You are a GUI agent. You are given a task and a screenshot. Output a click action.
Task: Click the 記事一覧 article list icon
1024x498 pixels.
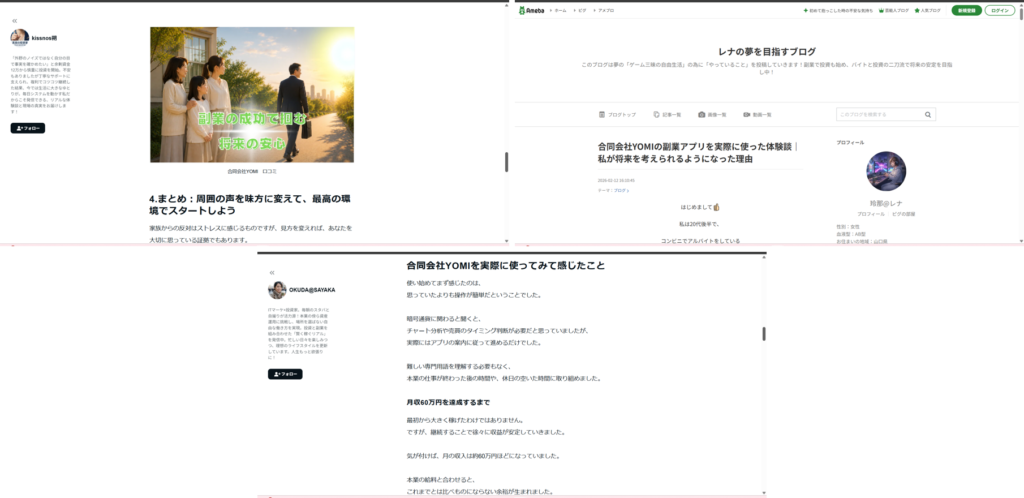656,114
